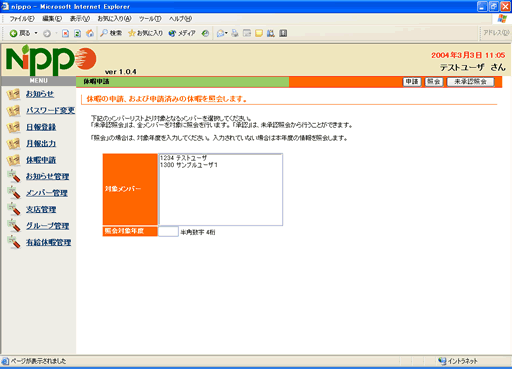This screenshot has height=369, width=512.
Task: Open the 休暇申請 sidebar link
Action: 41,160
